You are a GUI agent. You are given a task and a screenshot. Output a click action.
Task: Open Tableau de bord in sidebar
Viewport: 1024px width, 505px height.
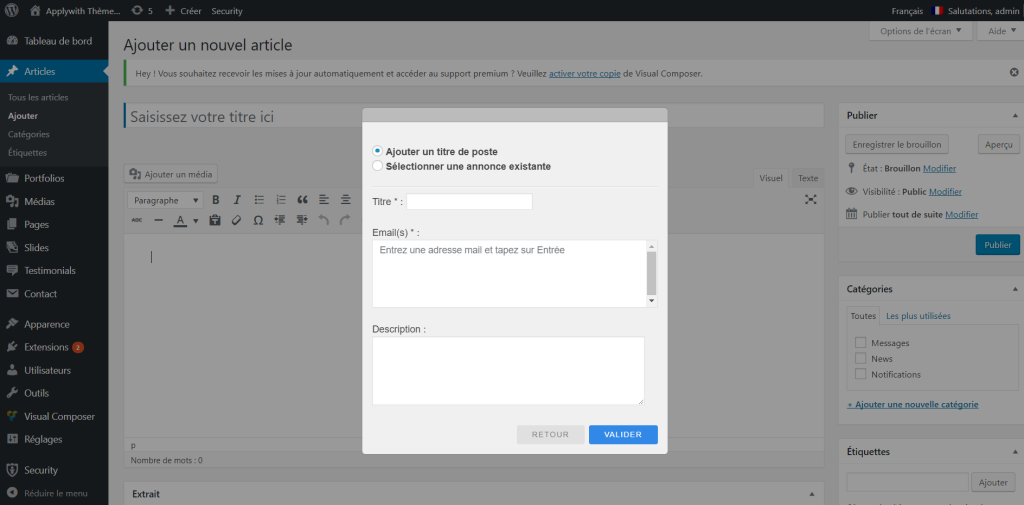(54, 41)
